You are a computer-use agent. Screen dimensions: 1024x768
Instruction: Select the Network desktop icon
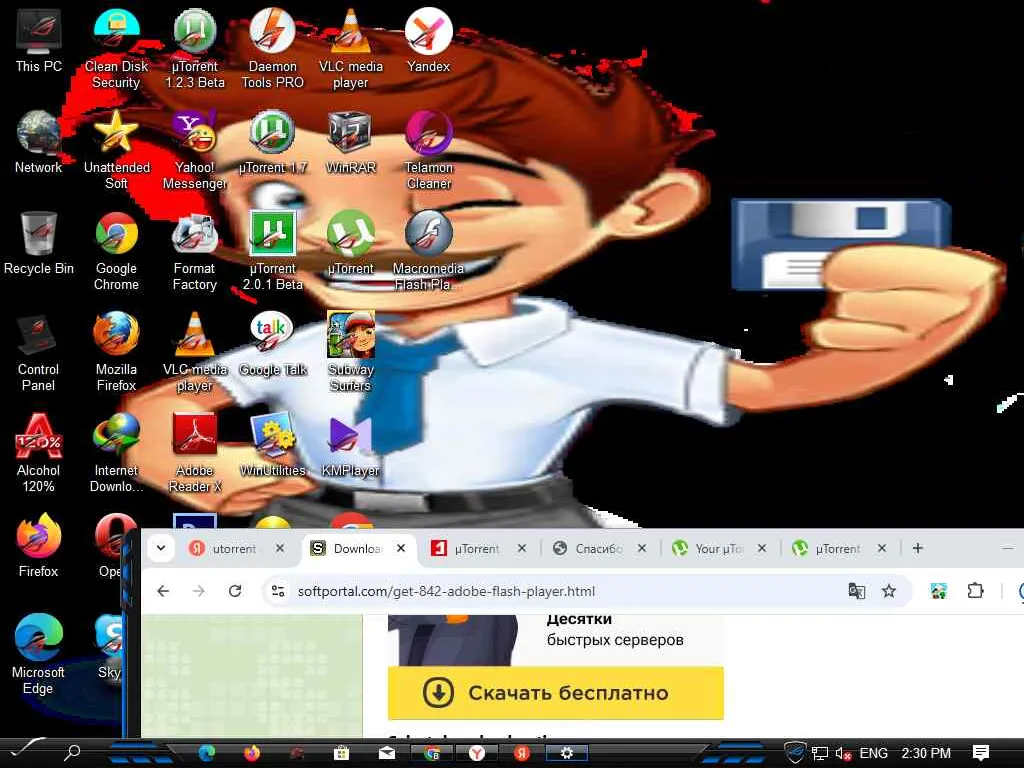39,142
